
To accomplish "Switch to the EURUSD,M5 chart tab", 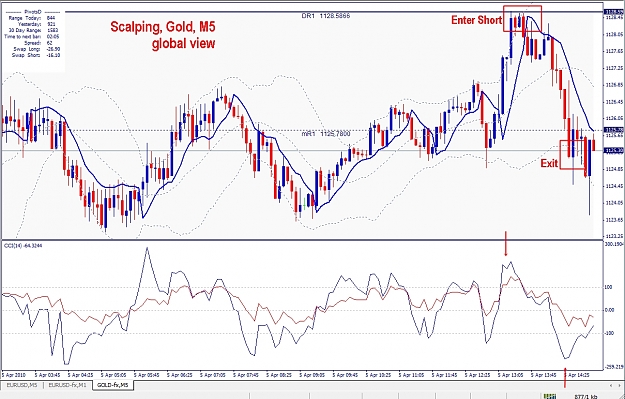I will click(x=22, y=385).
